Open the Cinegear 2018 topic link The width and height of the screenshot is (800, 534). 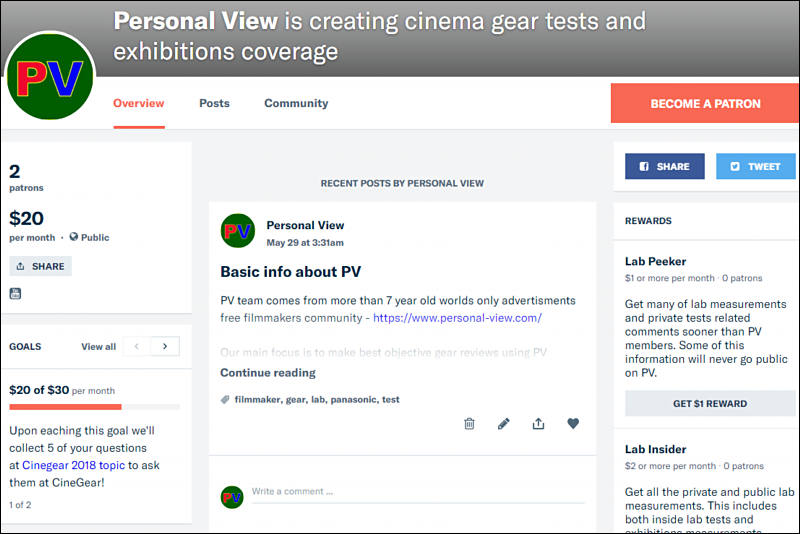pyautogui.click(x=73, y=465)
